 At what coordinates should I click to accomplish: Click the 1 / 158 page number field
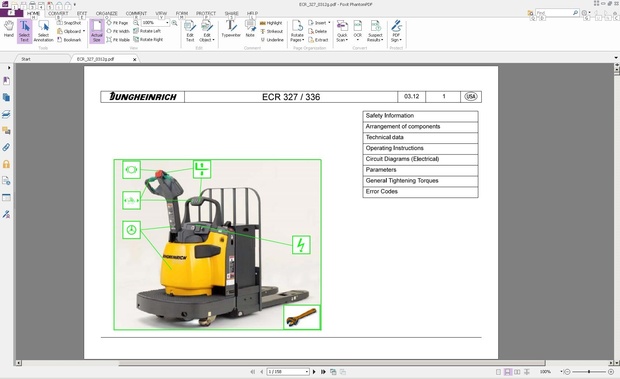click(287, 372)
